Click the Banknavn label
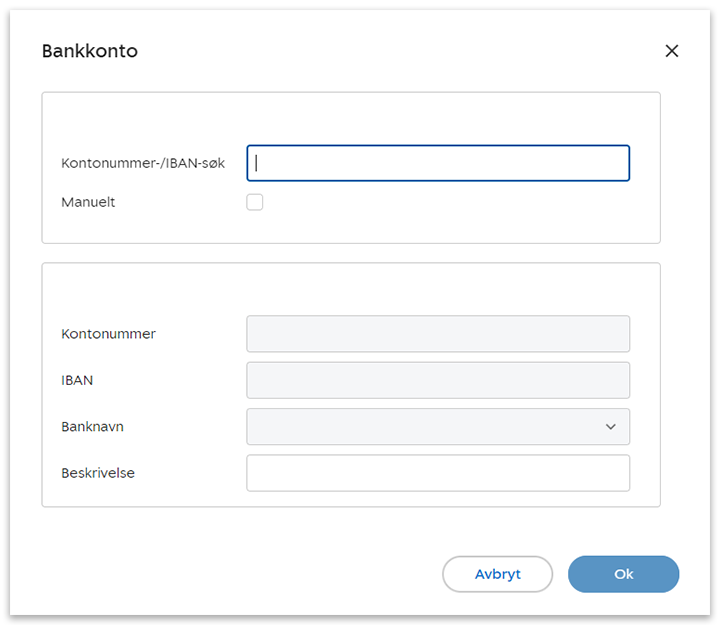 92,427
